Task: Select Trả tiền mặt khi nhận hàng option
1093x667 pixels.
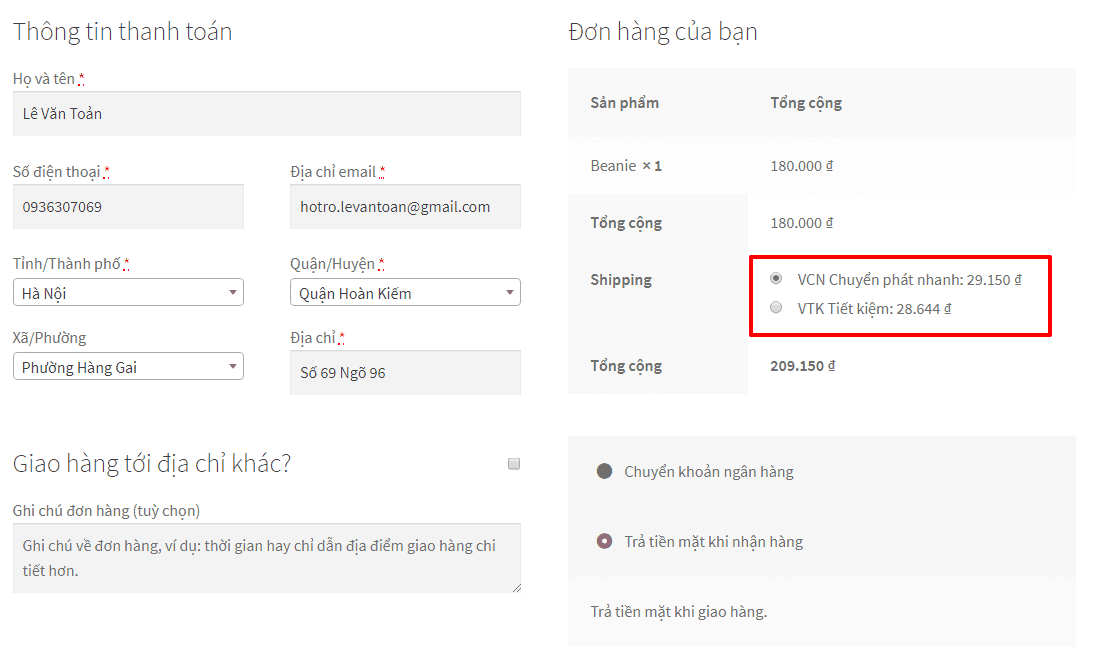Action: 604,541
